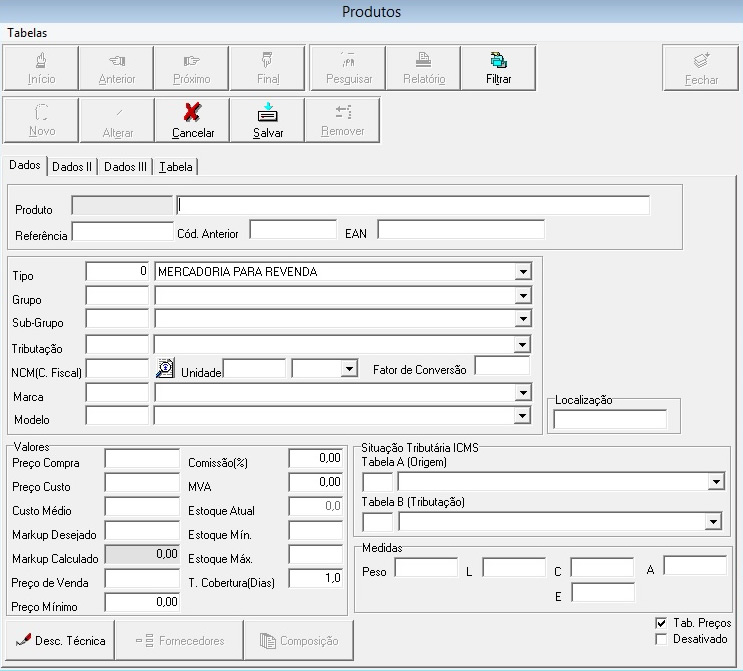Open the Unidade dropdown
The image size is (743, 671).
point(349,368)
